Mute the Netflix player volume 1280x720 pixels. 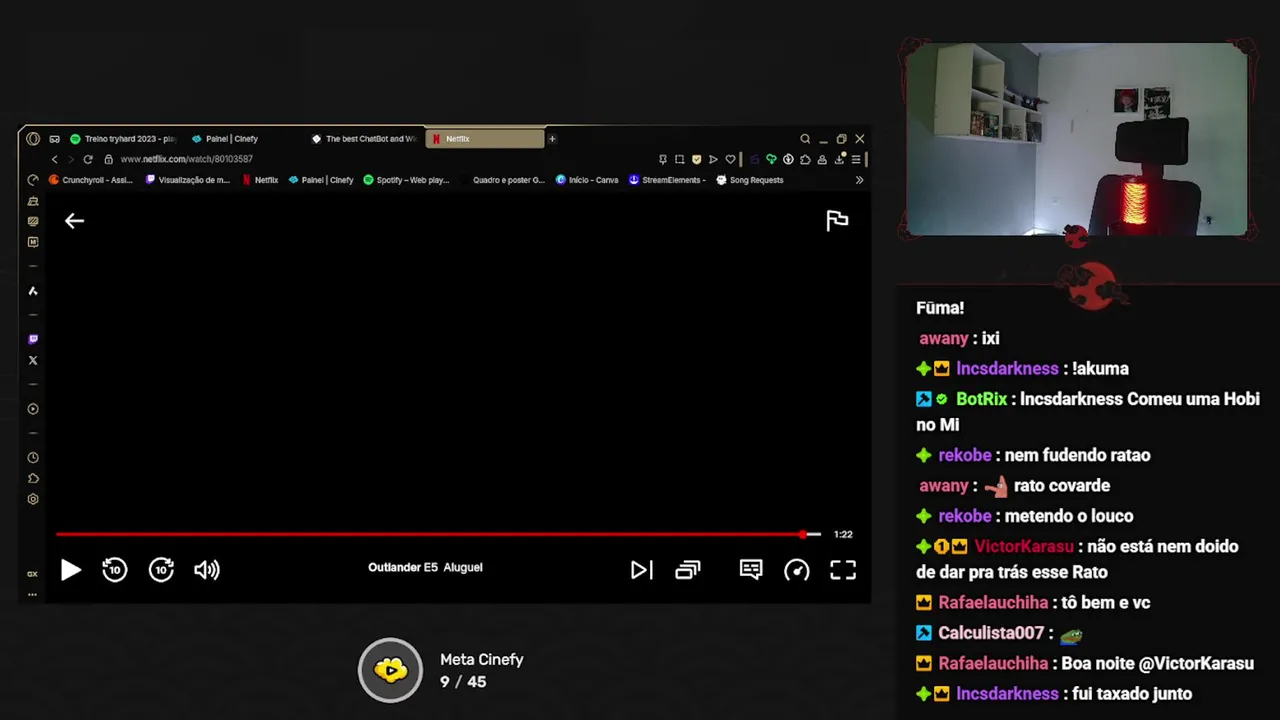coord(207,570)
